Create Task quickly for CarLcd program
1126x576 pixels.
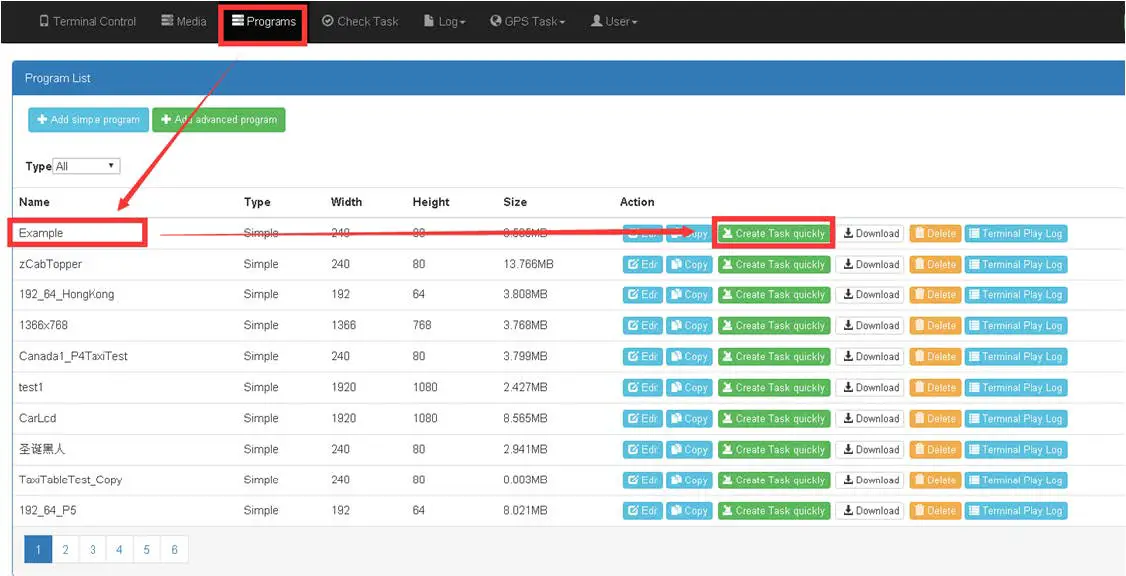(x=773, y=419)
